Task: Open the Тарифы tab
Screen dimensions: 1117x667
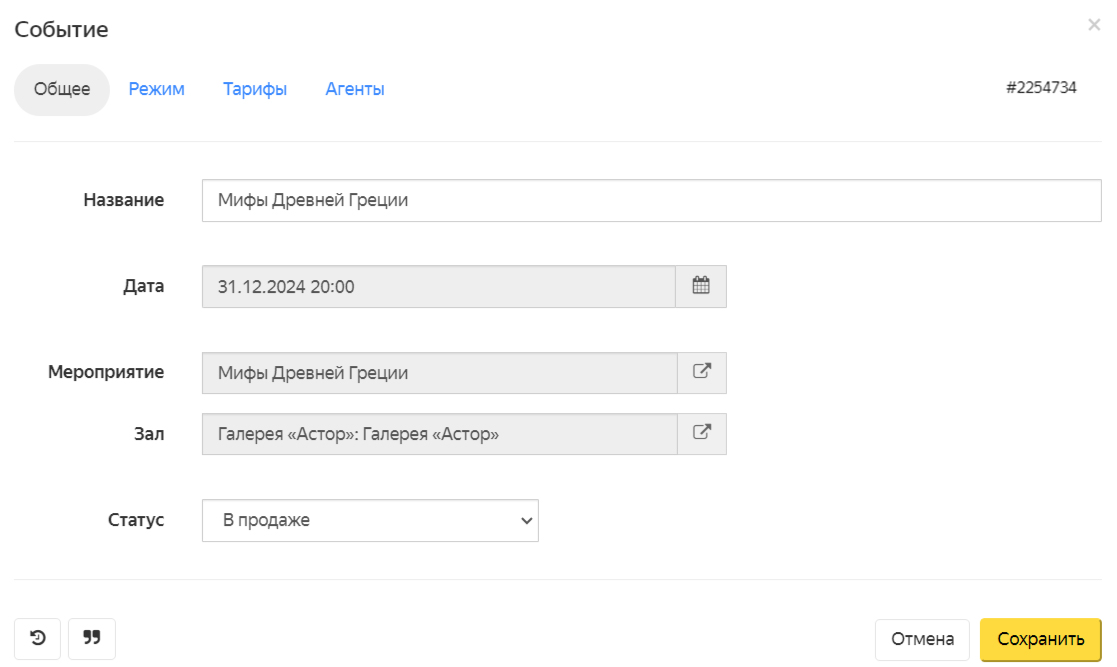Action: (255, 89)
